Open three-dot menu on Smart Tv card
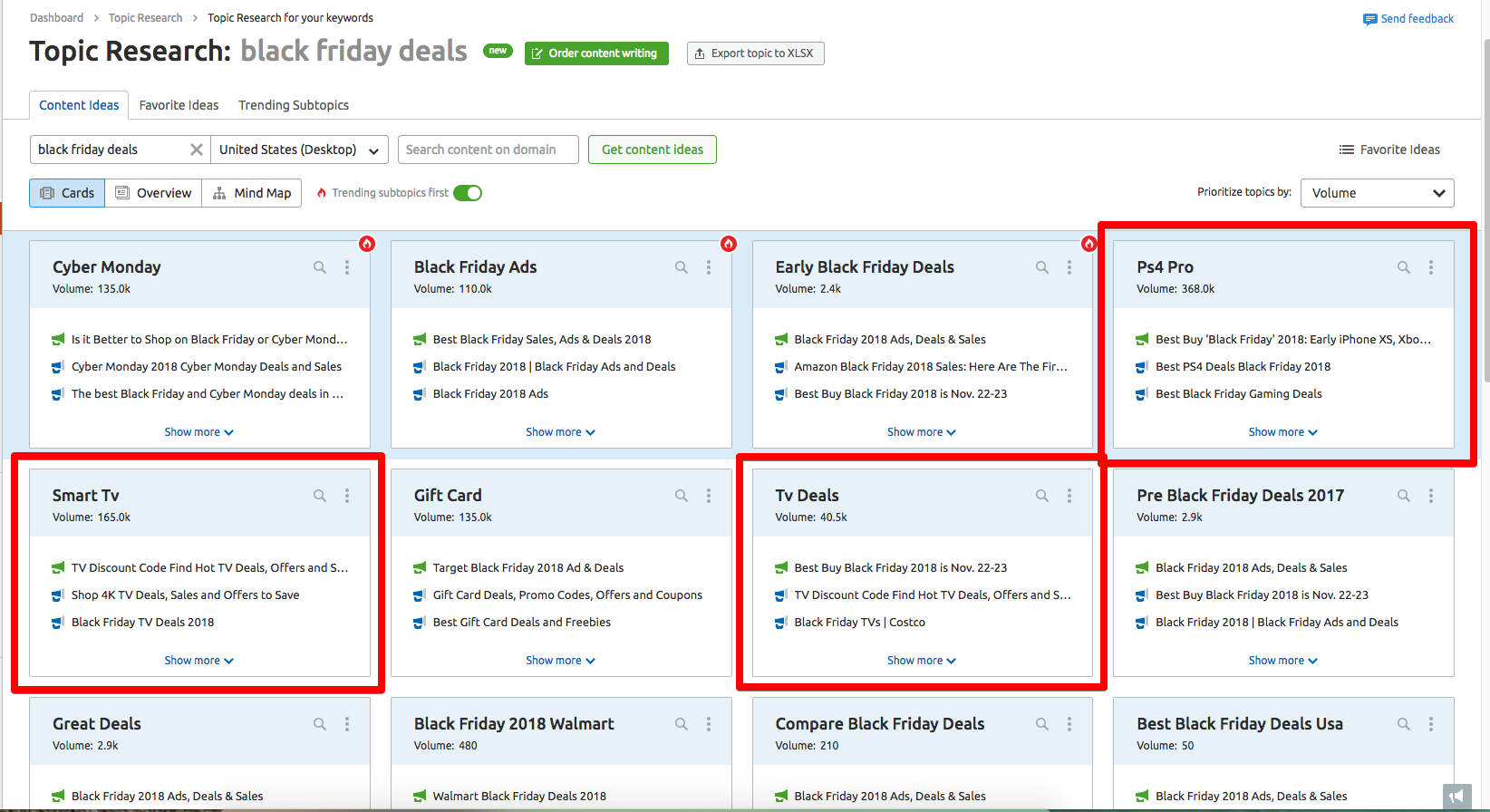This screenshot has width=1490, height=812. coord(347,496)
